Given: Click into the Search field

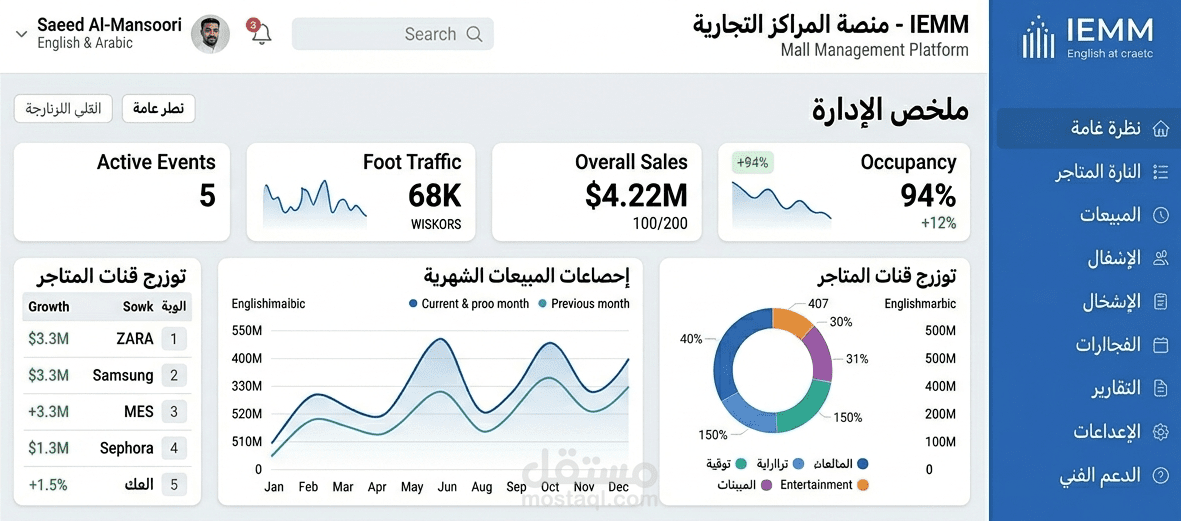Looking at the screenshot, I should tap(392, 34).
